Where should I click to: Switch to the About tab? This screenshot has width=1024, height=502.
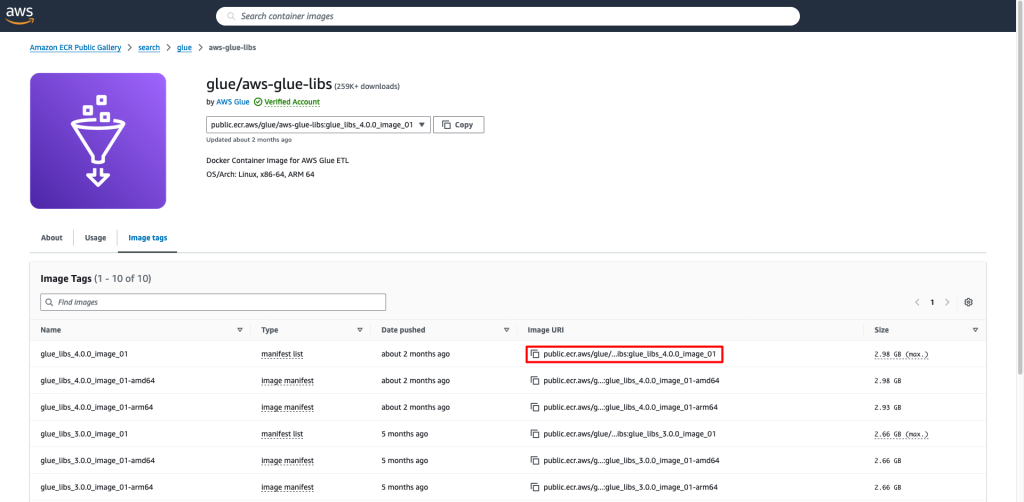(x=52, y=238)
